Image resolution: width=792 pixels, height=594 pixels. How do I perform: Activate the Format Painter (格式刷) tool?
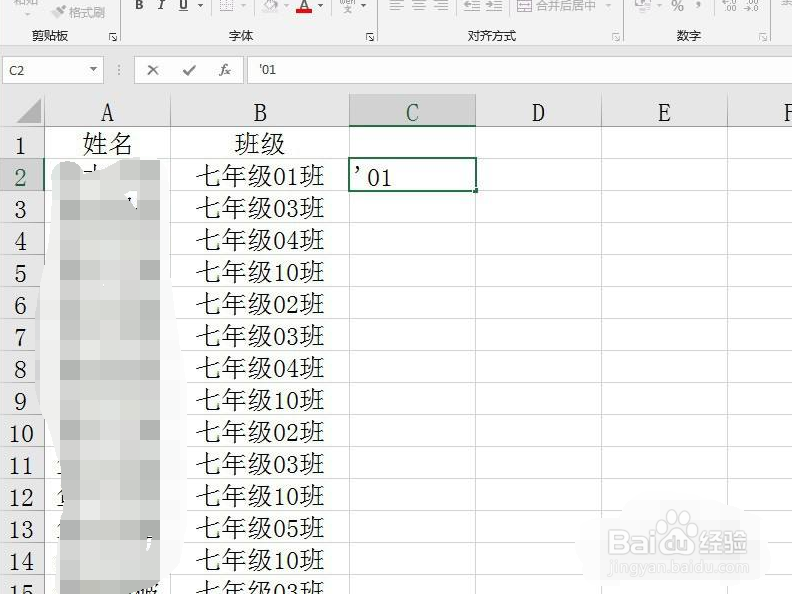click(x=78, y=11)
